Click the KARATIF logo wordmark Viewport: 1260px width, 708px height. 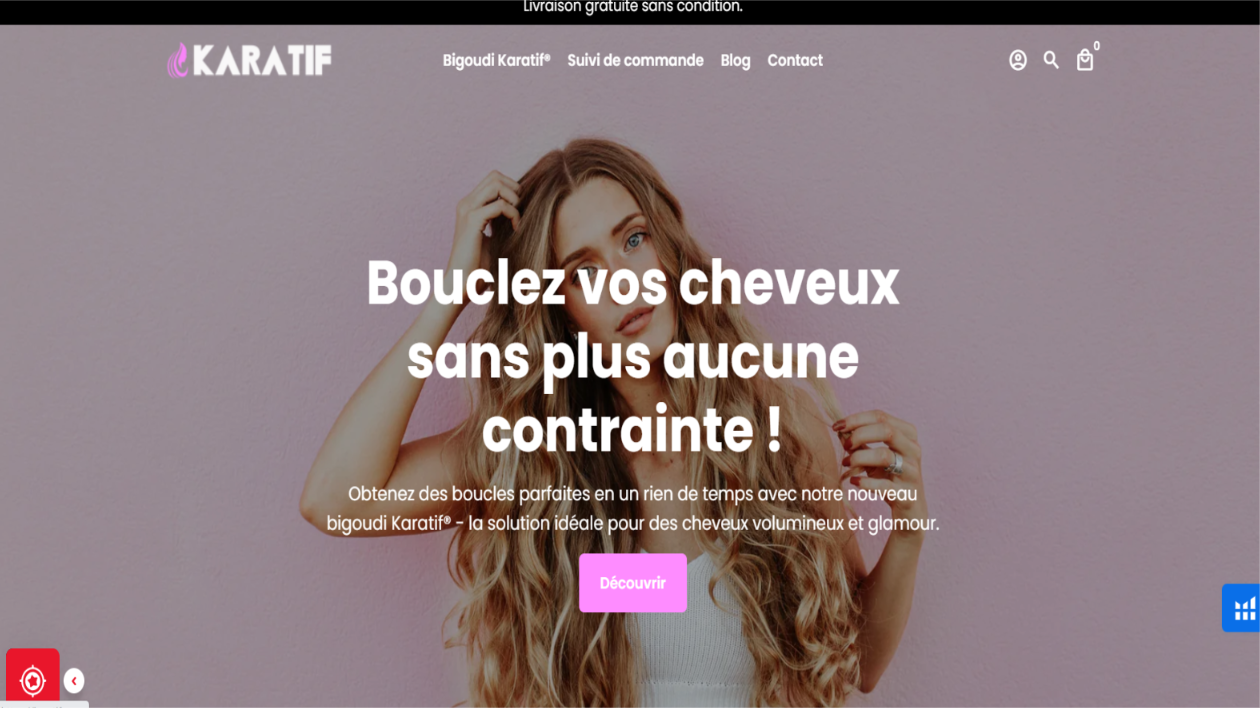[262, 61]
